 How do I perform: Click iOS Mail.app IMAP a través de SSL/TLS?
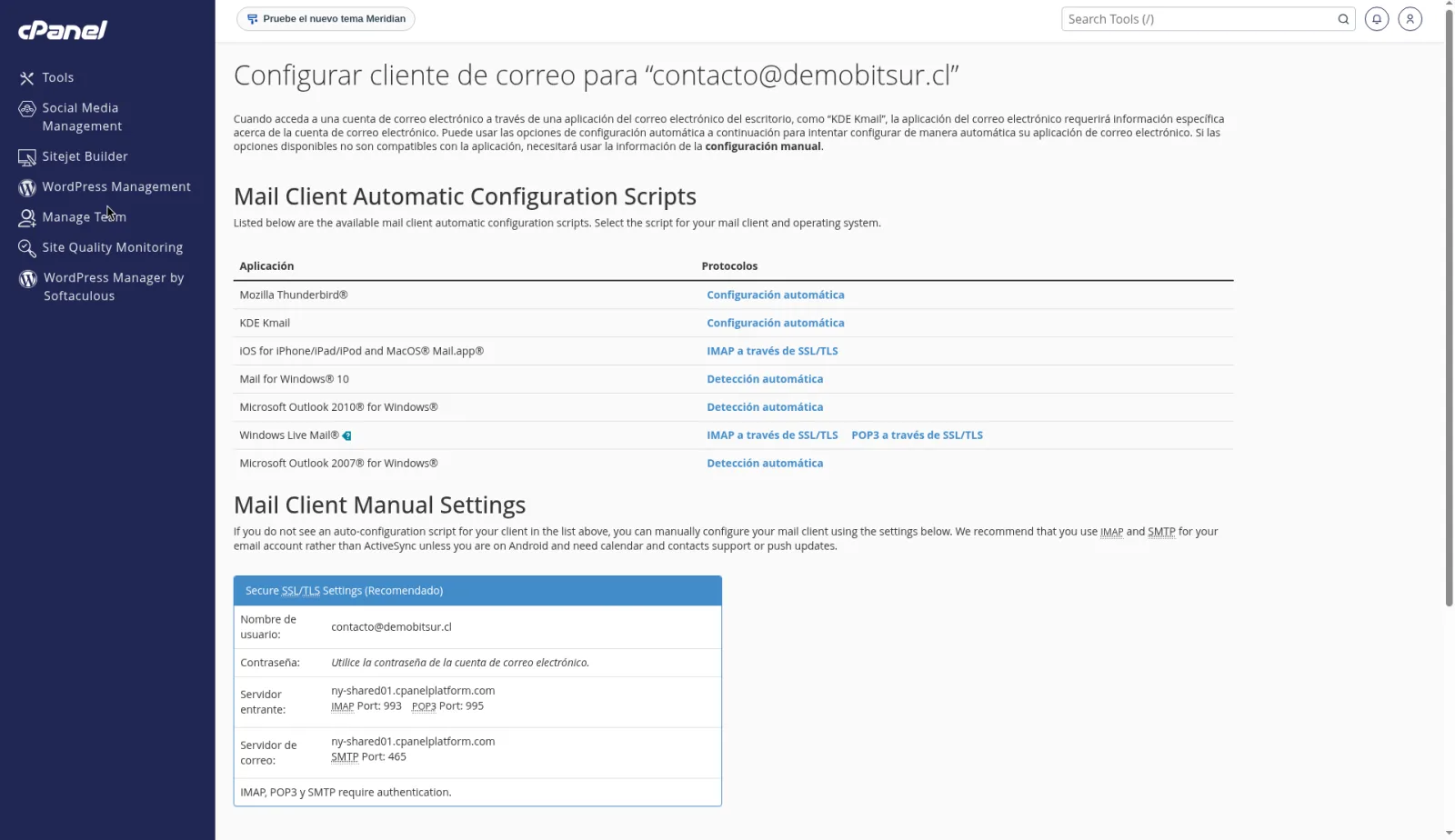(x=772, y=351)
